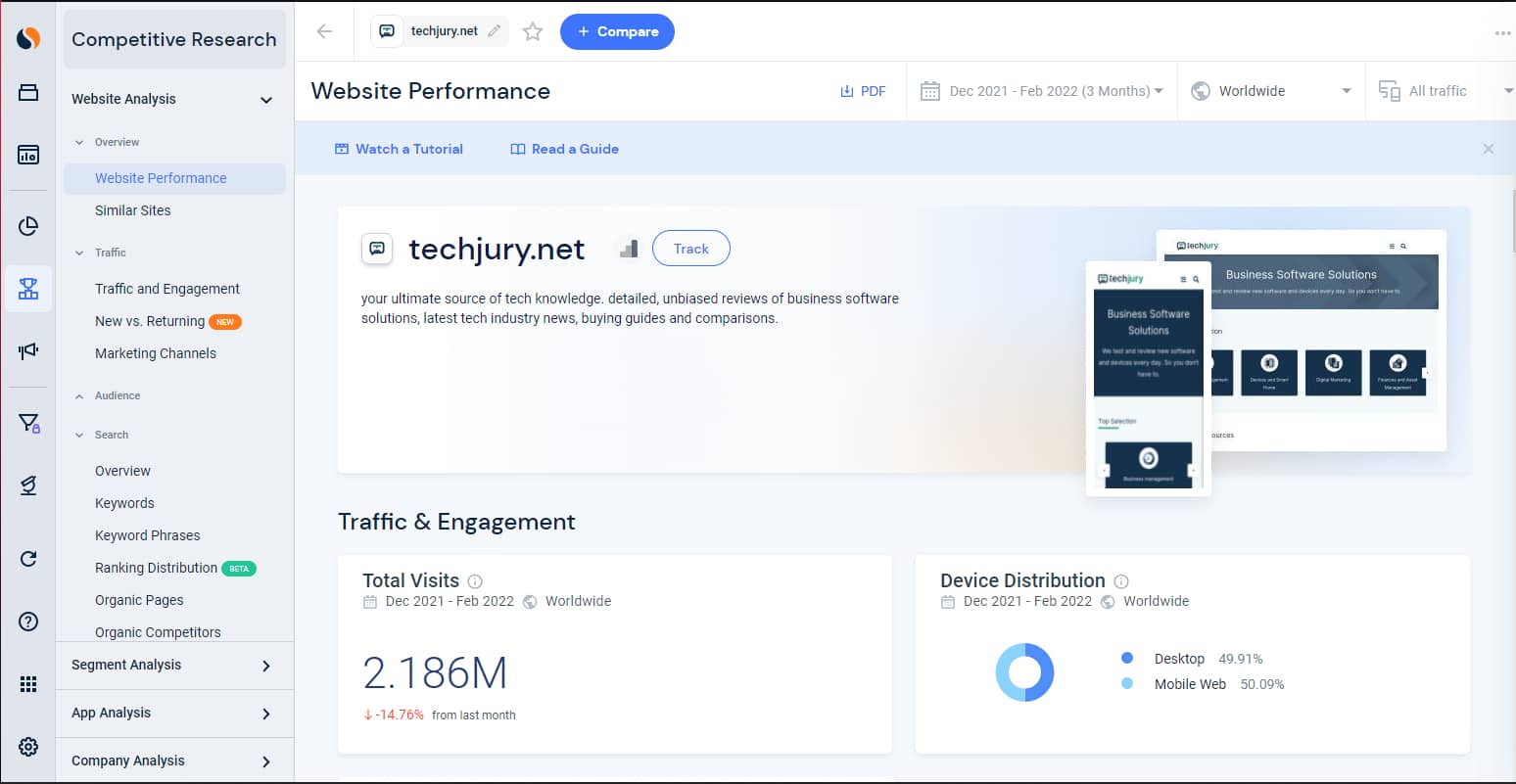Open the megaphone marketing icon
Image resolution: width=1516 pixels, height=784 pixels.
point(28,350)
